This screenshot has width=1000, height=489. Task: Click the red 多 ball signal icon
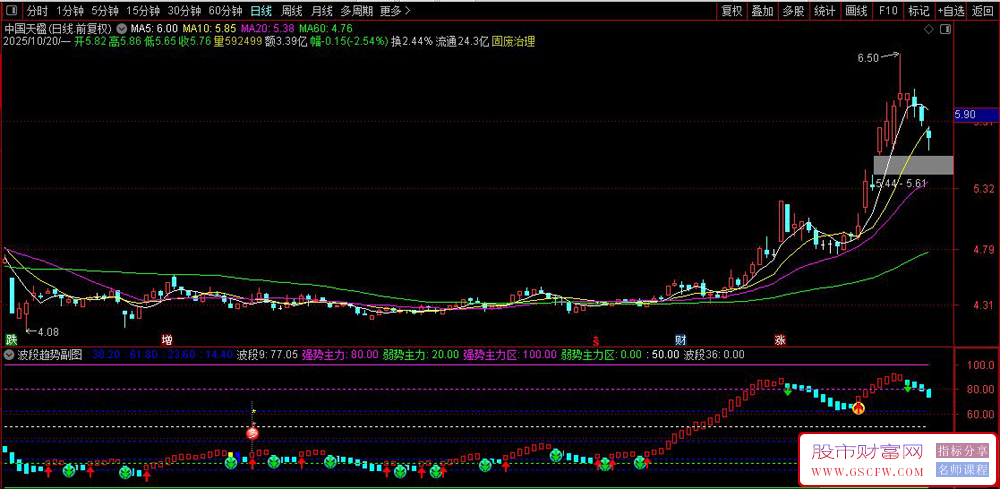tap(253, 434)
